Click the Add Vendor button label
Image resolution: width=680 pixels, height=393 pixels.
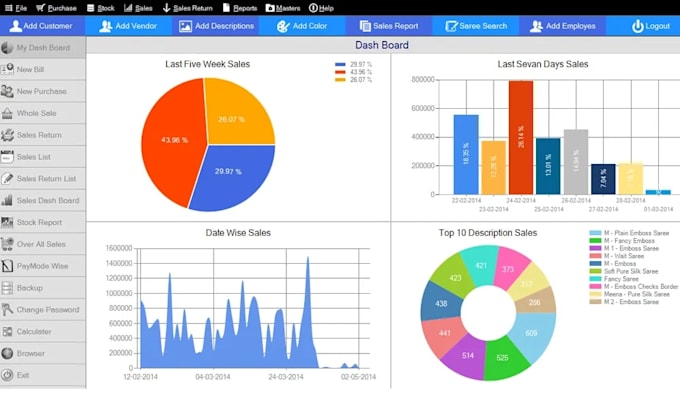136,26
